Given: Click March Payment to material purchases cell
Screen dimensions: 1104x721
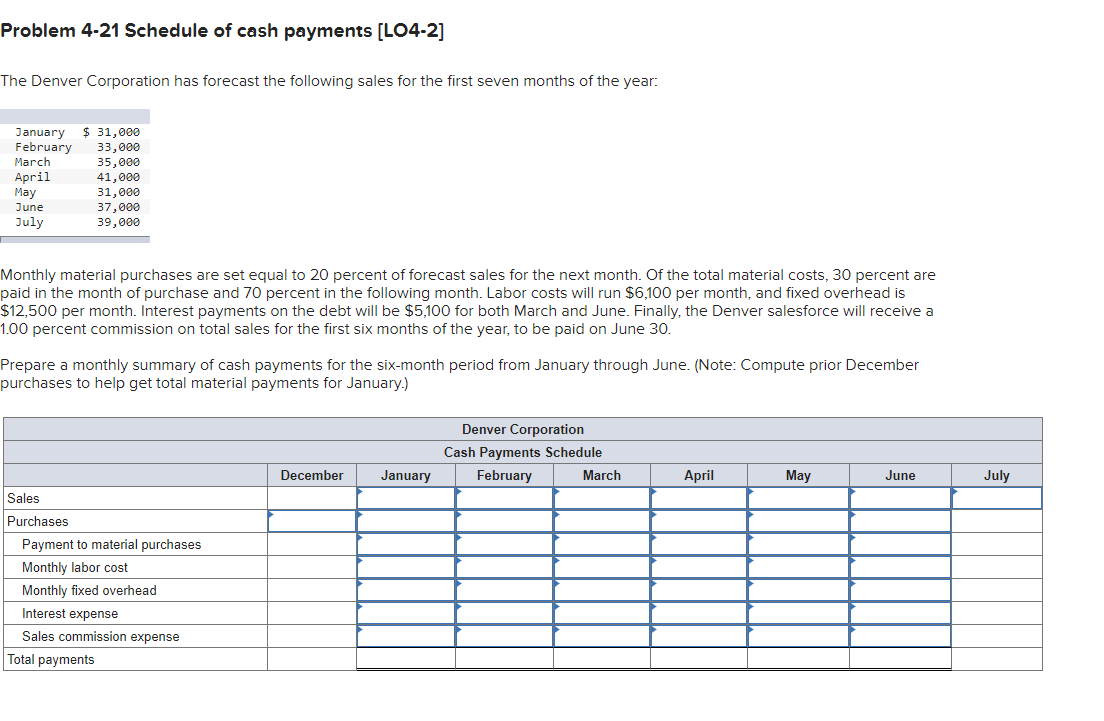Looking at the screenshot, I should coord(602,544).
